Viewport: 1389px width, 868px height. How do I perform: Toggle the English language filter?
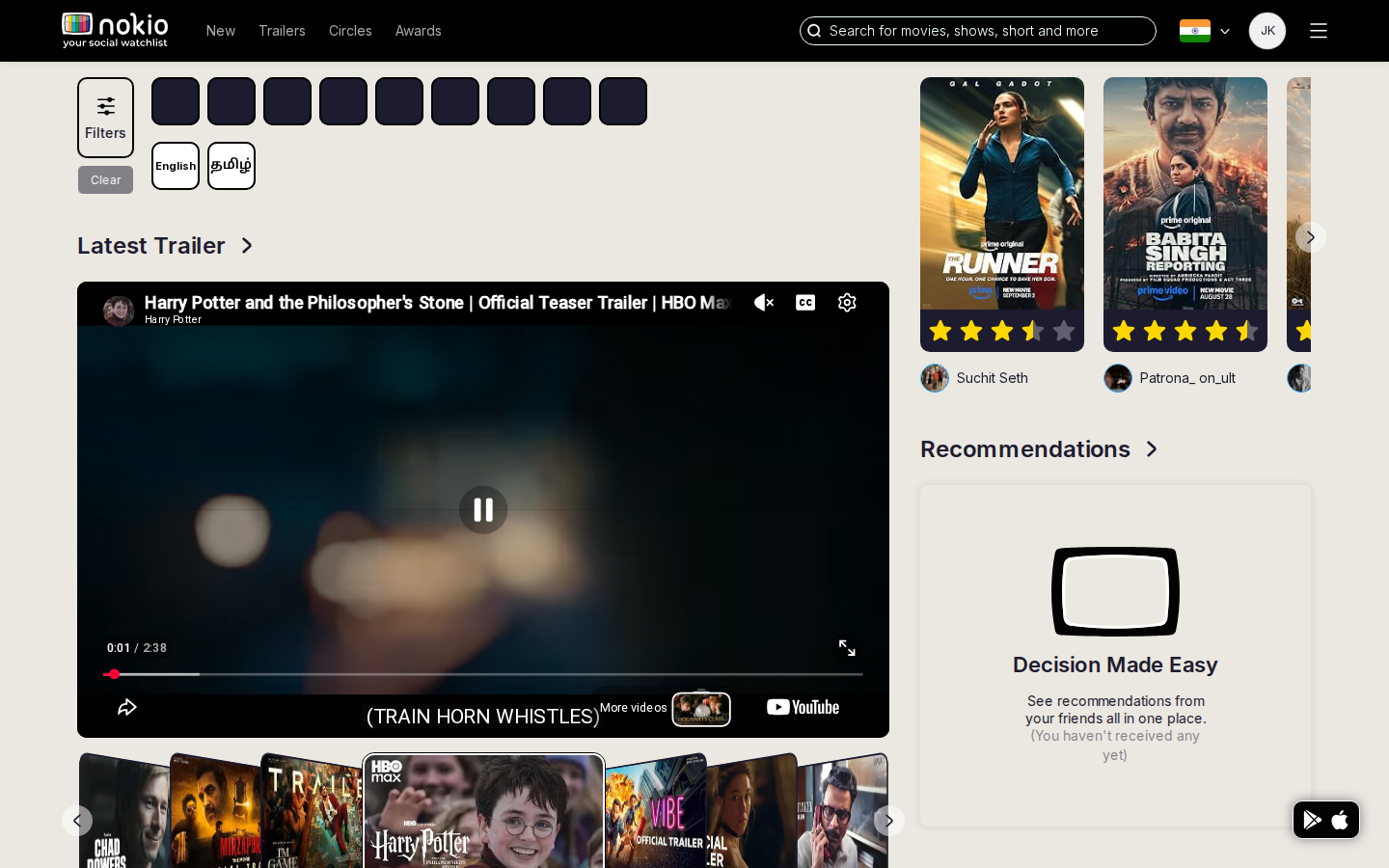[176, 166]
